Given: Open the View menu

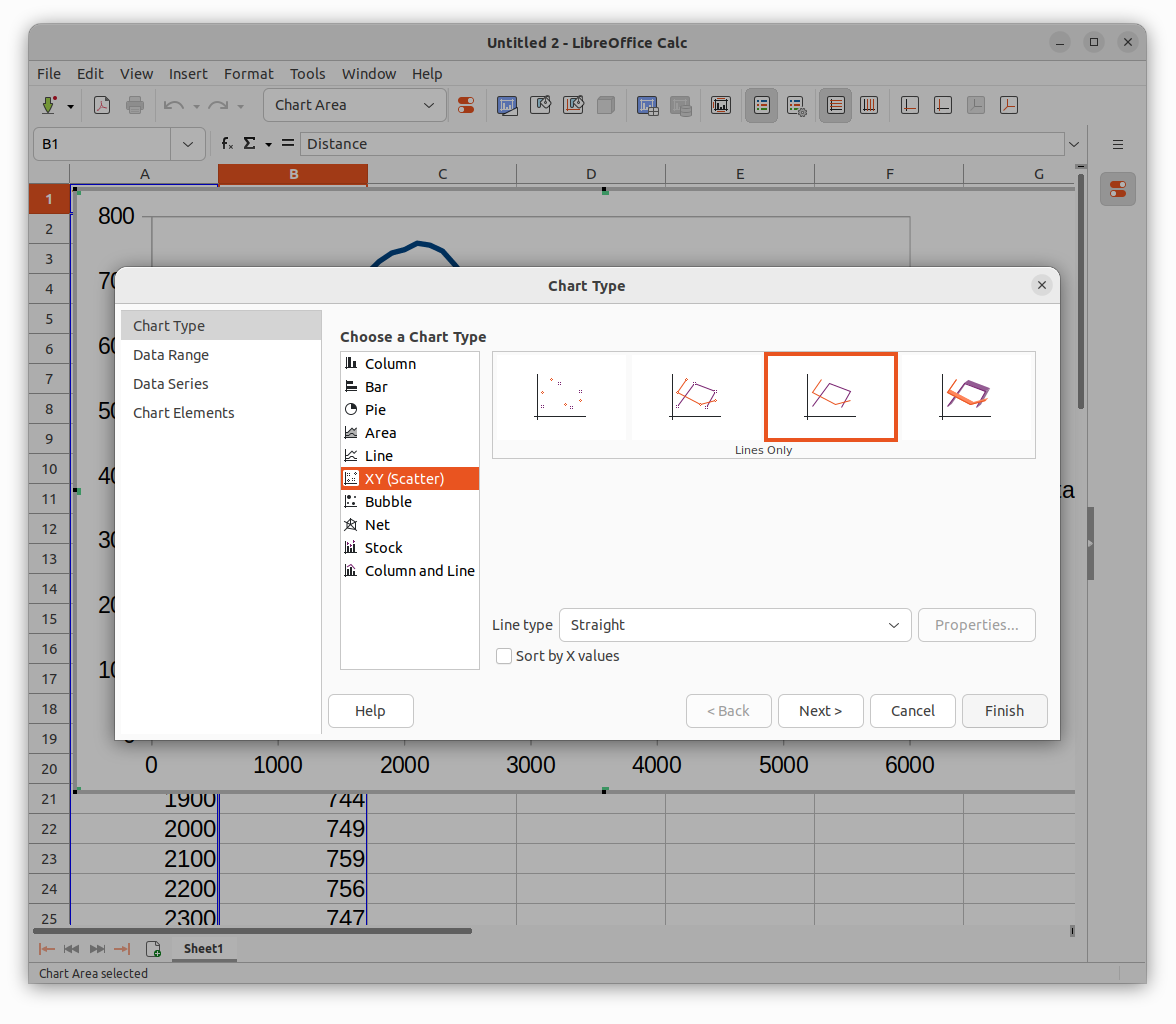Looking at the screenshot, I should tap(136, 74).
